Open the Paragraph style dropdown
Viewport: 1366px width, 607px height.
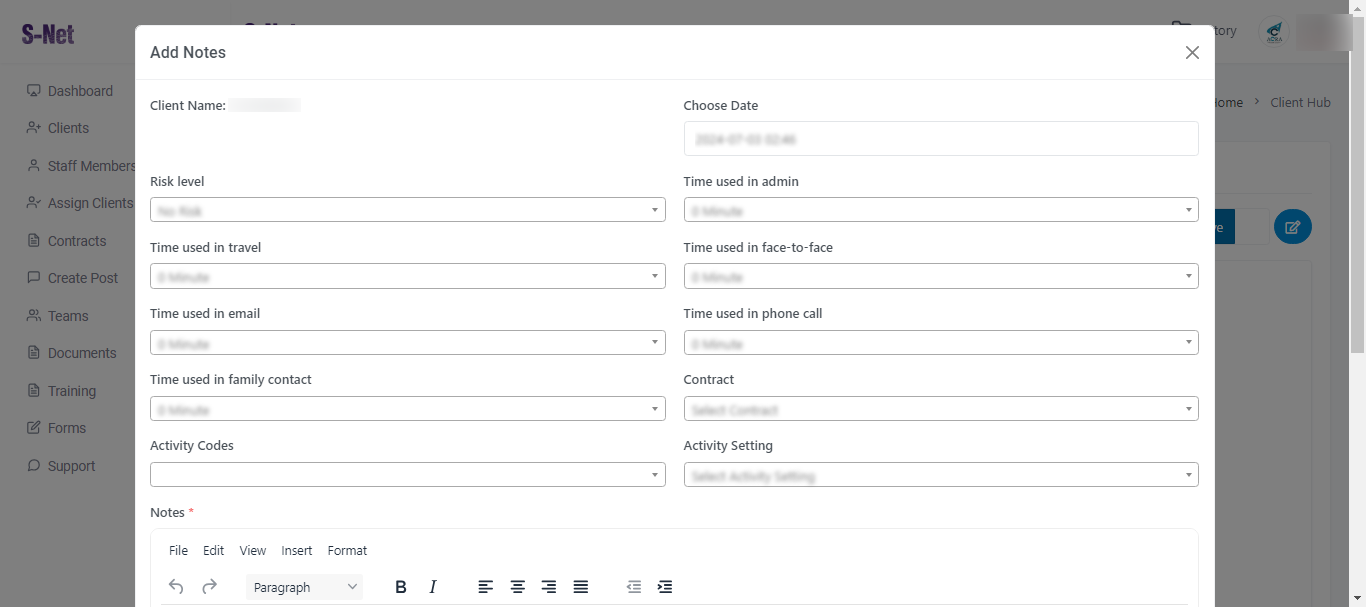pos(304,587)
